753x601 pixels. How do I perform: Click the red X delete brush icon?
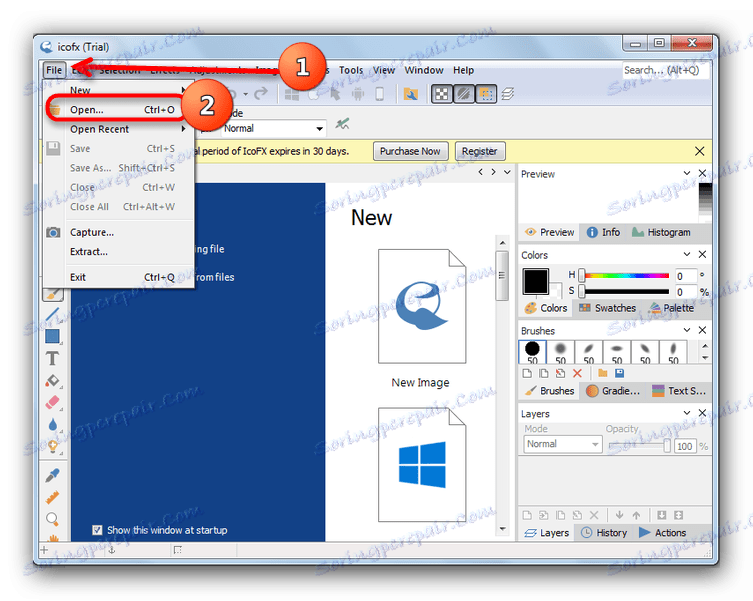click(x=577, y=373)
